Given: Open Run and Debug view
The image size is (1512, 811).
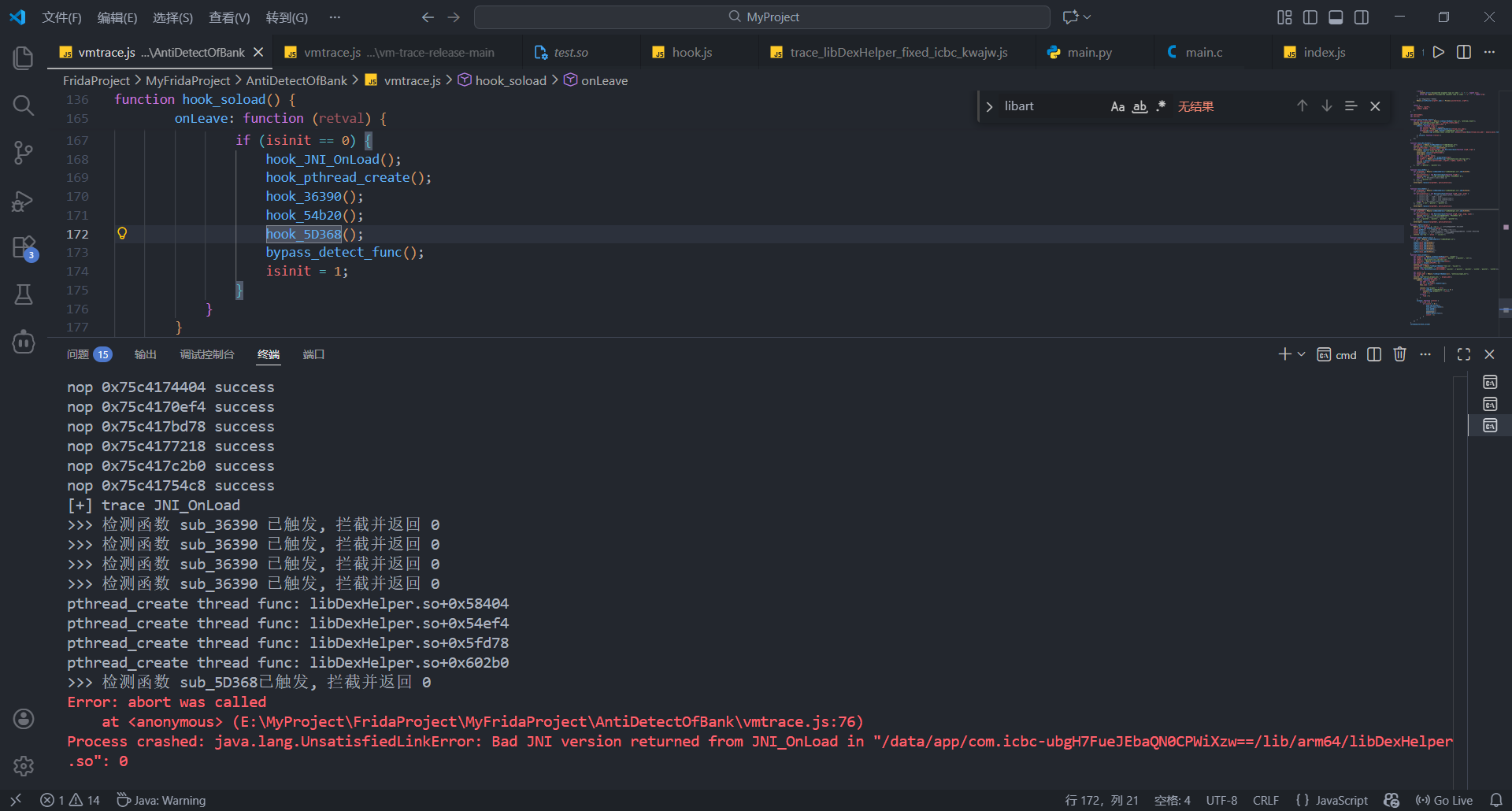Looking at the screenshot, I should (x=24, y=202).
